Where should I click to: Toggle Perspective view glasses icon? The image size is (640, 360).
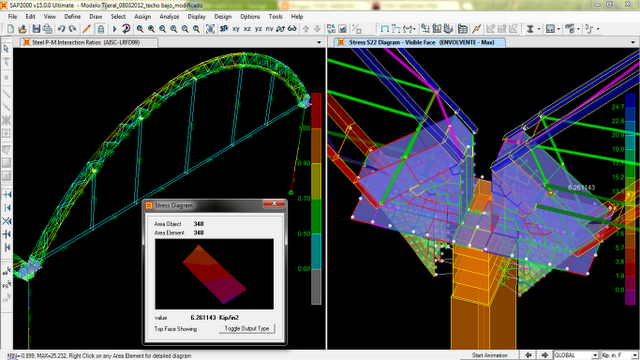click(x=292, y=29)
